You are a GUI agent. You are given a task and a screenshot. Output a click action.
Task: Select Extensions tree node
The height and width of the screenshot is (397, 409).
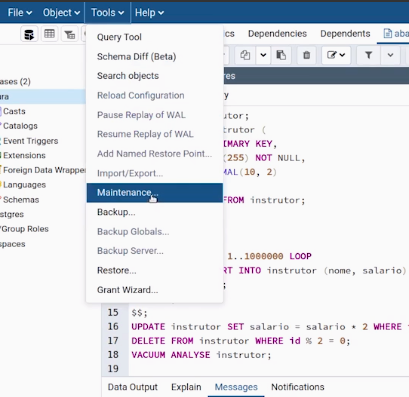[24, 156]
